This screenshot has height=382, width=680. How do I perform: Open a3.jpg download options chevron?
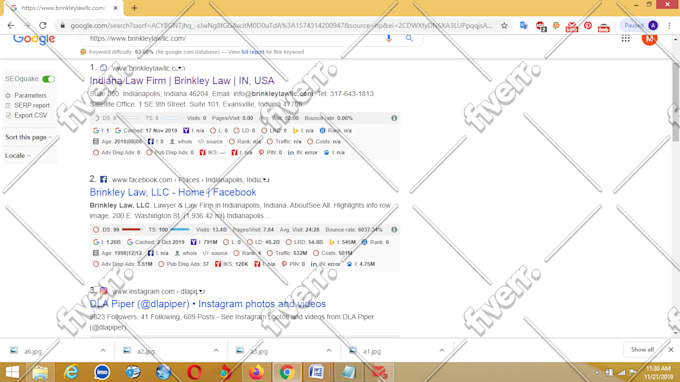tap(329, 350)
